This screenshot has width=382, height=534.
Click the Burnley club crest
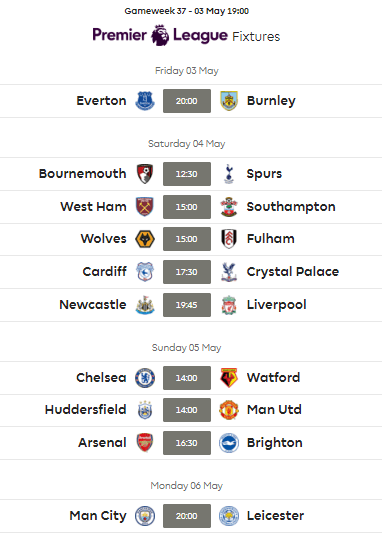[229, 101]
